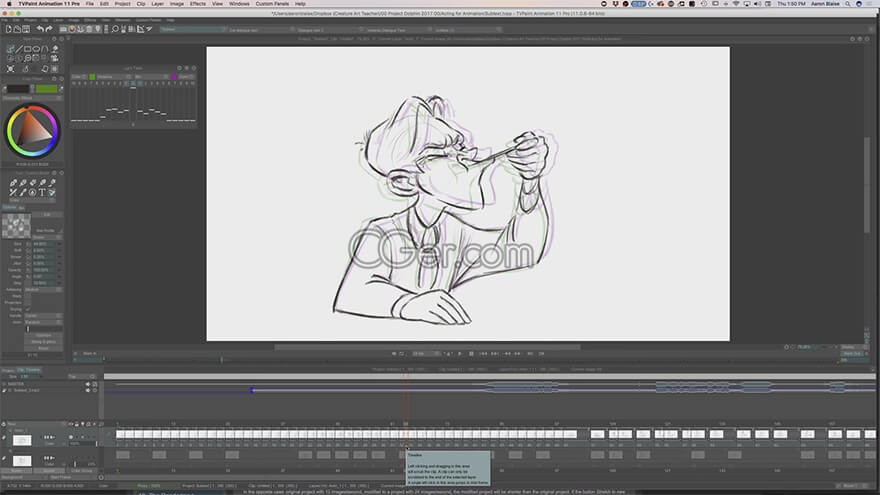Toggle the next-frames purple swatch in Light Table
The width and height of the screenshot is (880, 495).
[x=174, y=77]
